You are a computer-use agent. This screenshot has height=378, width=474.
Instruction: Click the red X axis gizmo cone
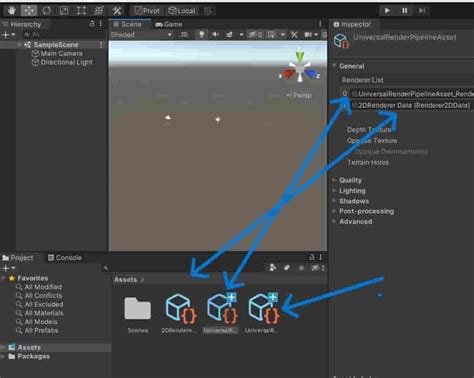[289, 74]
